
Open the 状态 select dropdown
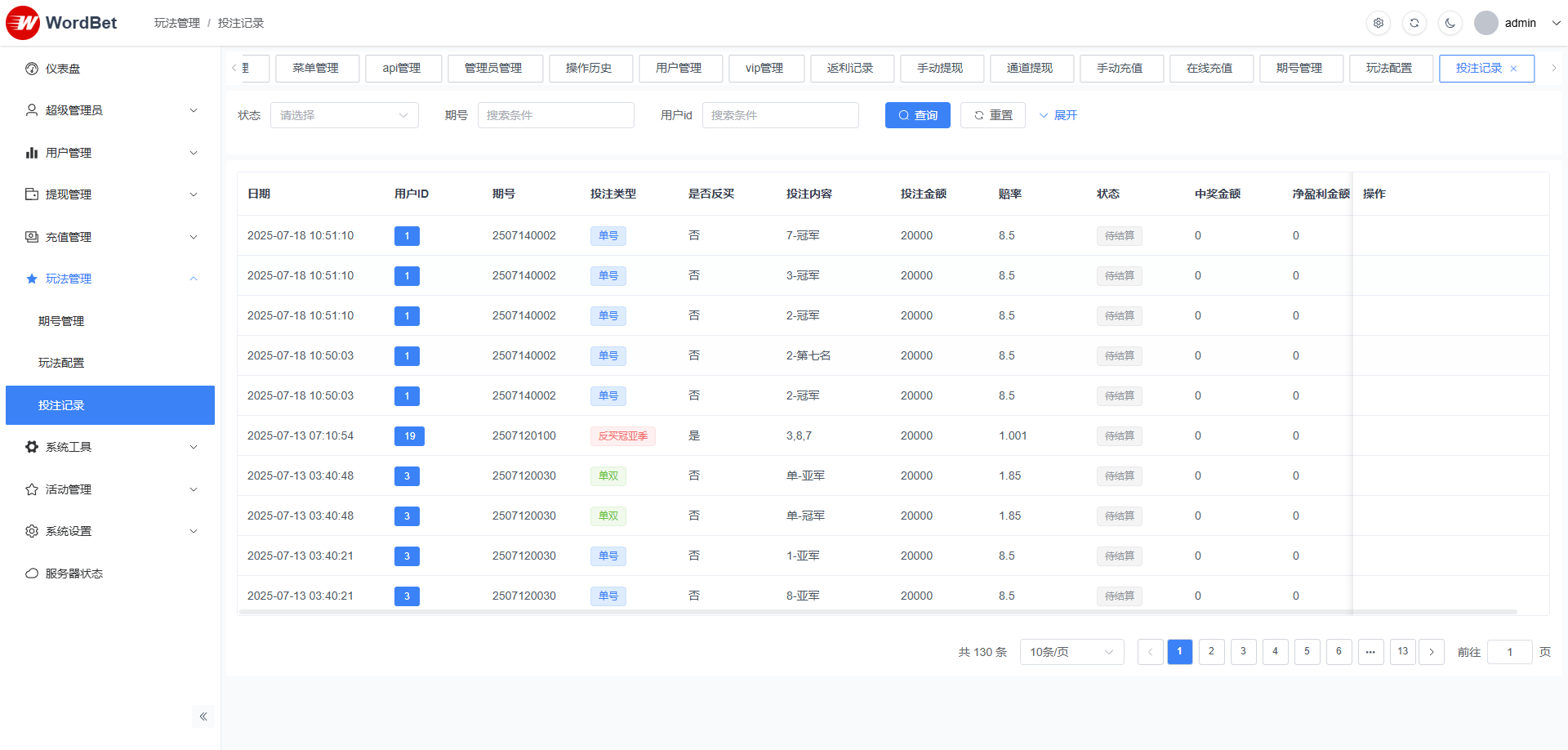pyautogui.click(x=344, y=115)
